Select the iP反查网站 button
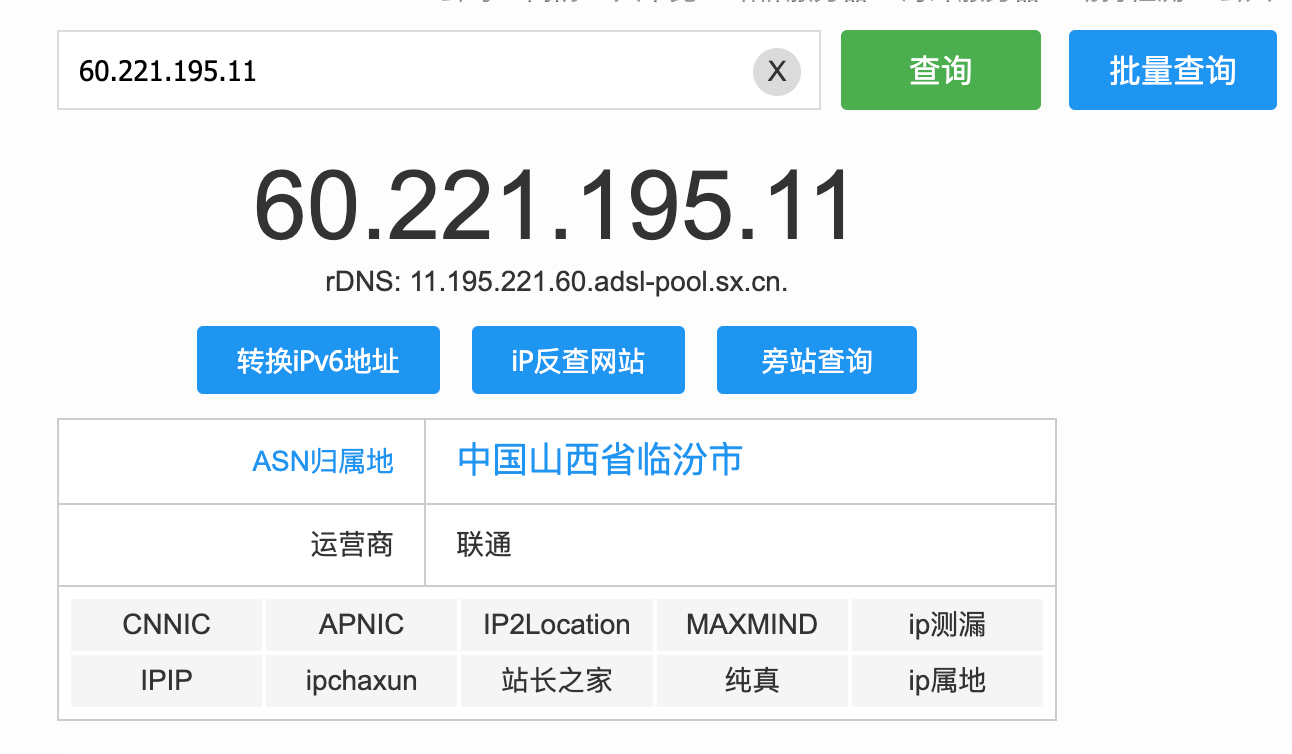 pos(578,361)
